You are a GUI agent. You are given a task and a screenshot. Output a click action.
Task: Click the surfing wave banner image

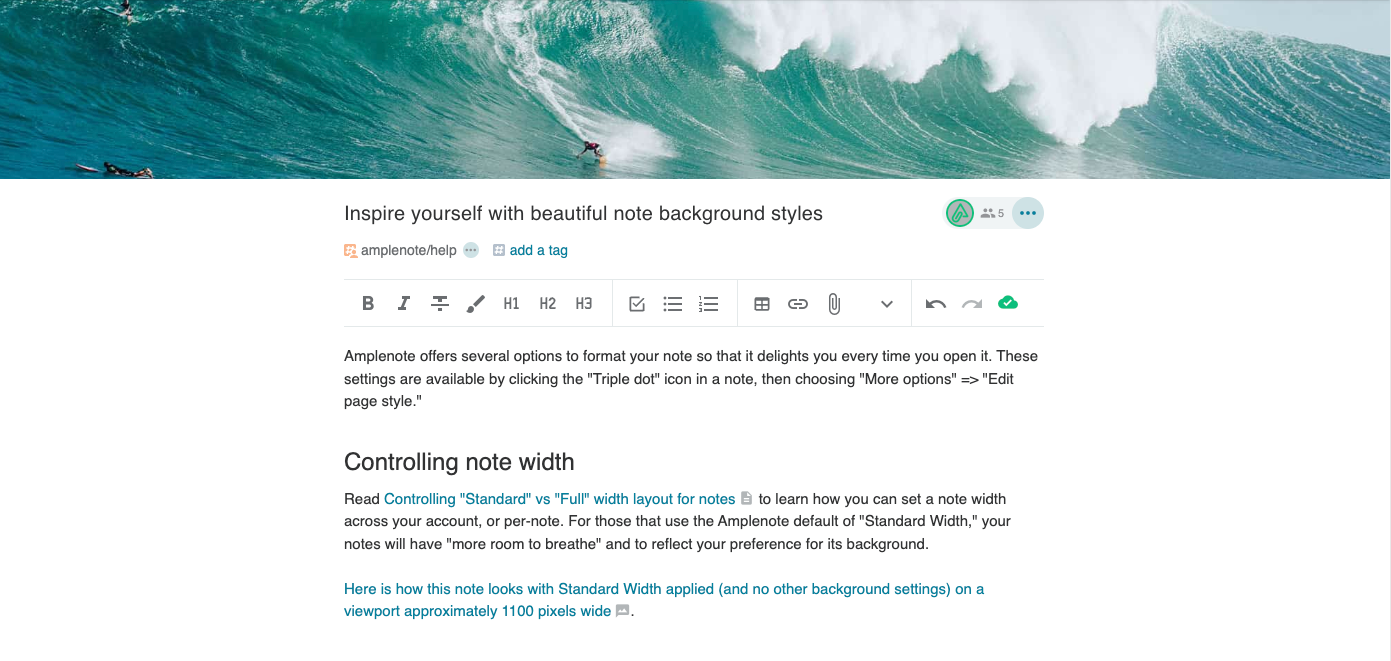coord(695,89)
